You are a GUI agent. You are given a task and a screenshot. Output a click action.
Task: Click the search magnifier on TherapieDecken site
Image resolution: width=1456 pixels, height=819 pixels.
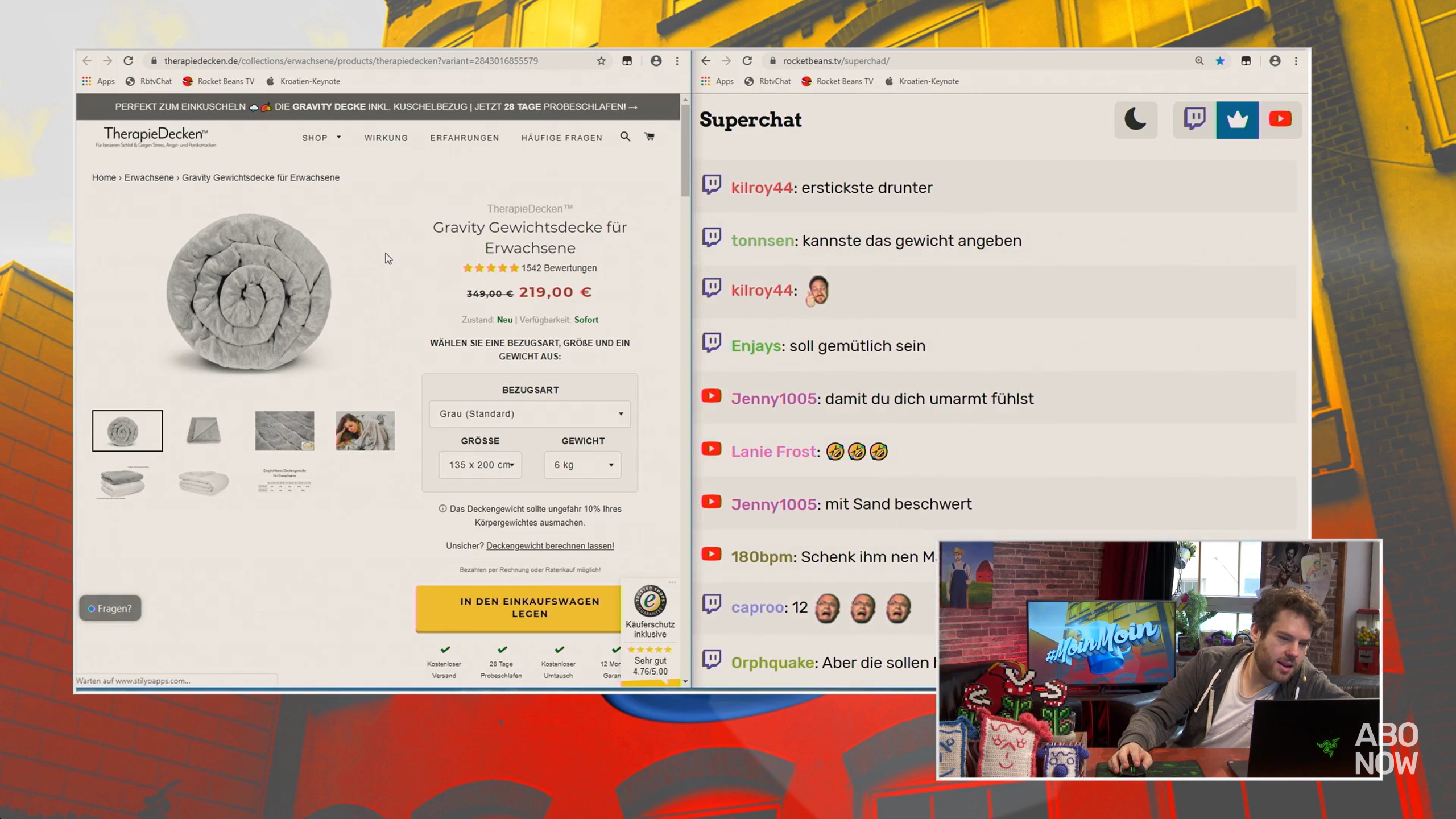tap(625, 136)
